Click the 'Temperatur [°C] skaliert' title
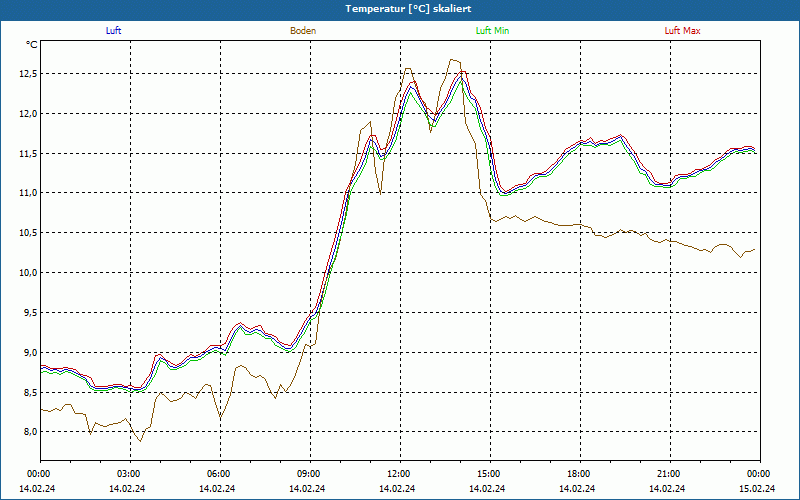The width and height of the screenshot is (800, 500). pos(408,9)
